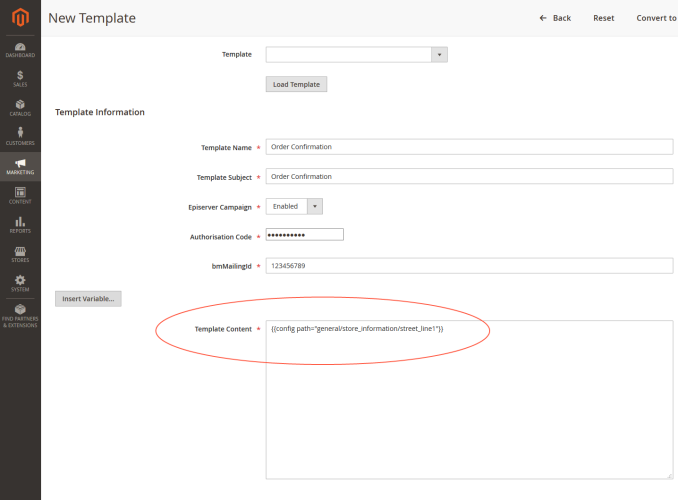
Task: Open the Content sidebar icon
Action: click(20, 194)
